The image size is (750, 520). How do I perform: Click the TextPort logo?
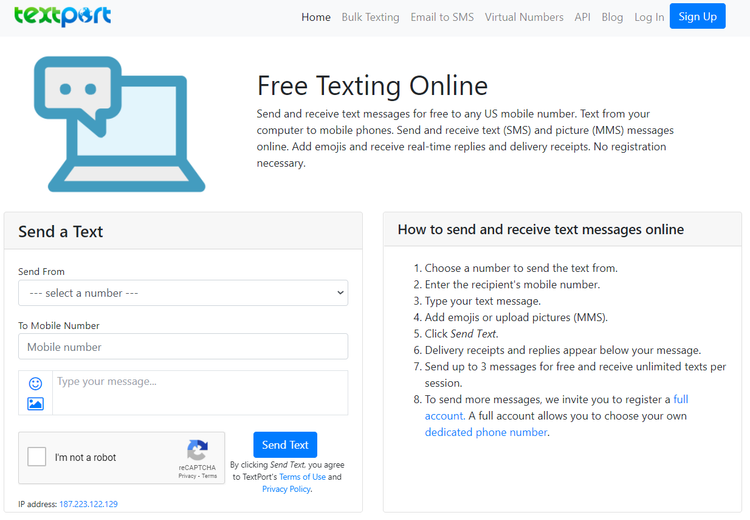tap(63, 16)
